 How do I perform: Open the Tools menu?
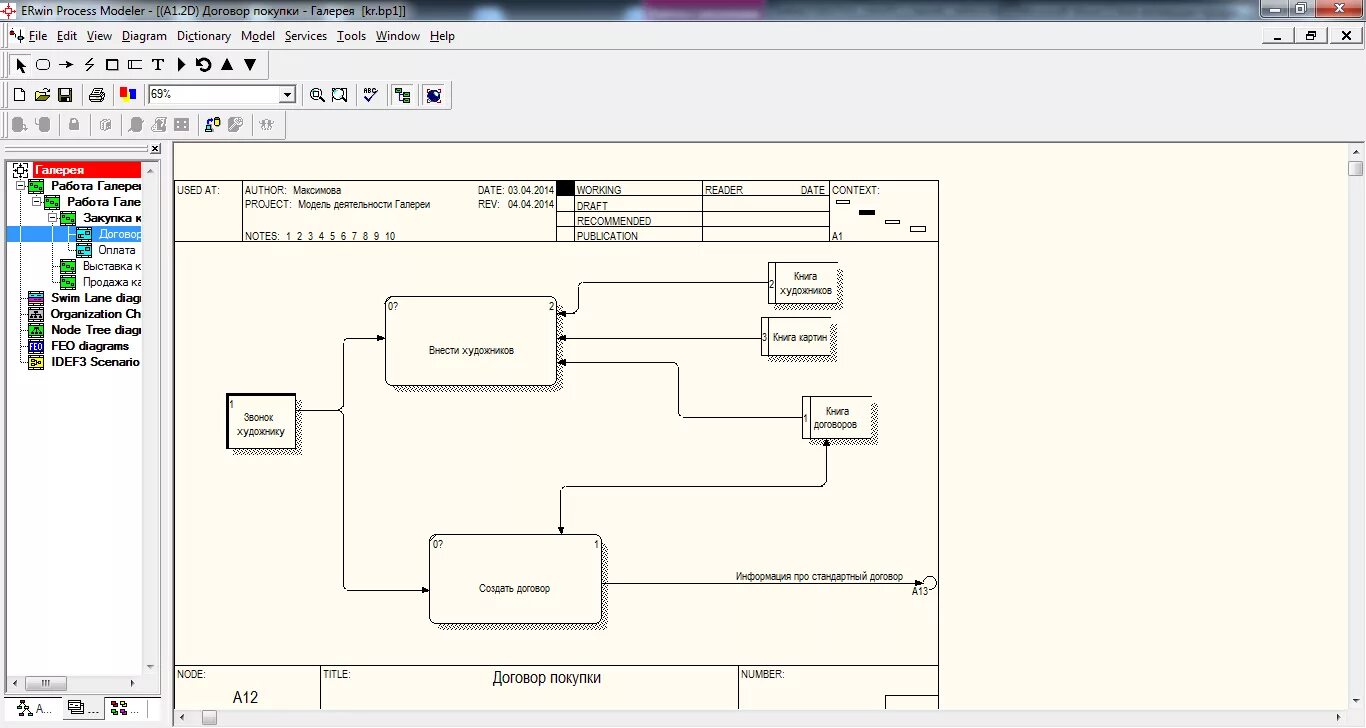pyautogui.click(x=351, y=36)
